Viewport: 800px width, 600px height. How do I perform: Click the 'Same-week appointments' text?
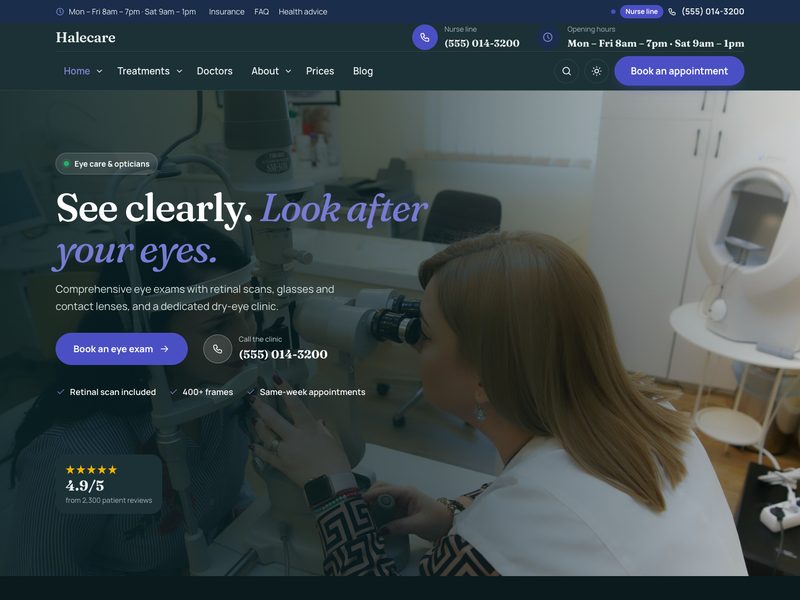pyautogui.click(x=312, y=392)
